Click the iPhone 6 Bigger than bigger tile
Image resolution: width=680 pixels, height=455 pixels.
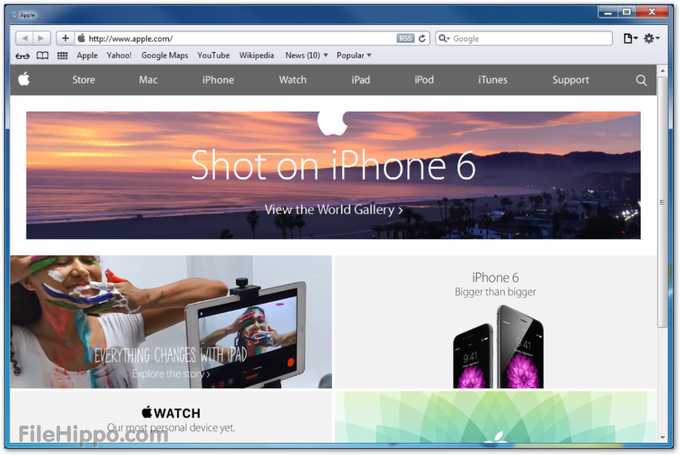click(495, 322)
